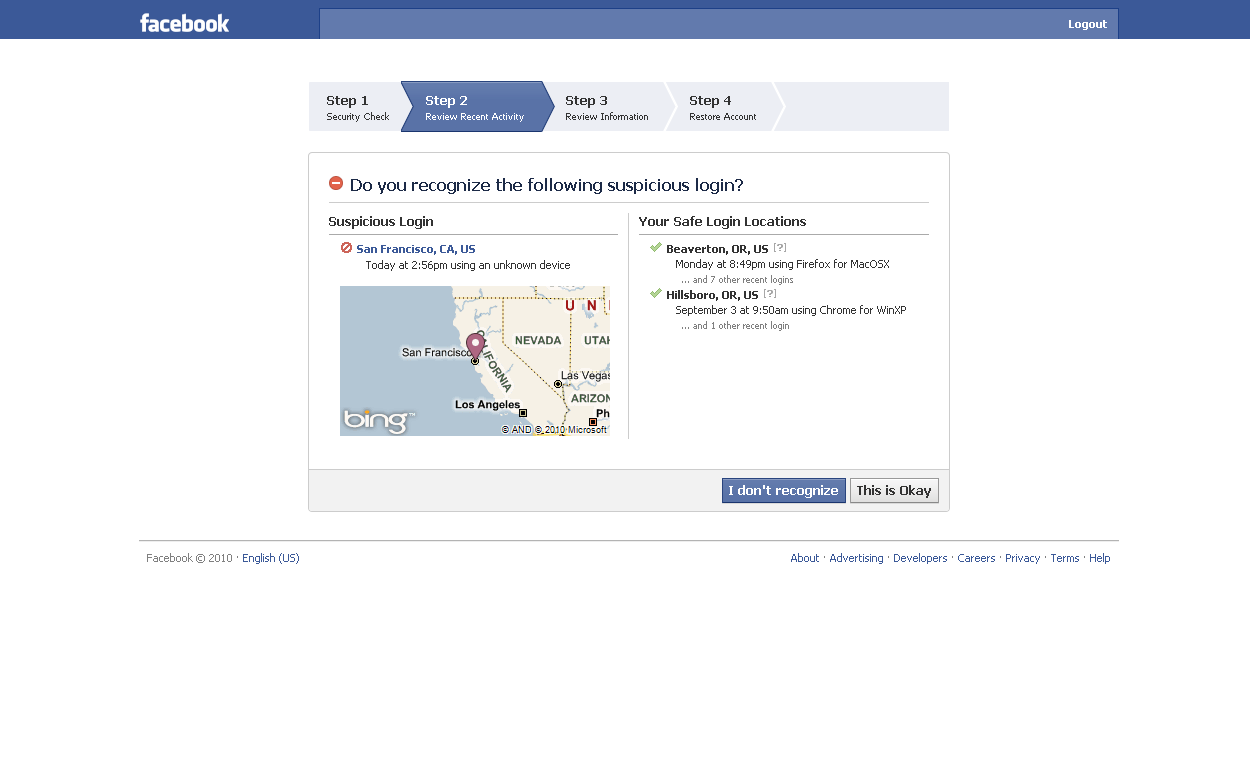Click the green checkmark beside Beaverton
Screen dimensions: 1250x779
(656, 247)
